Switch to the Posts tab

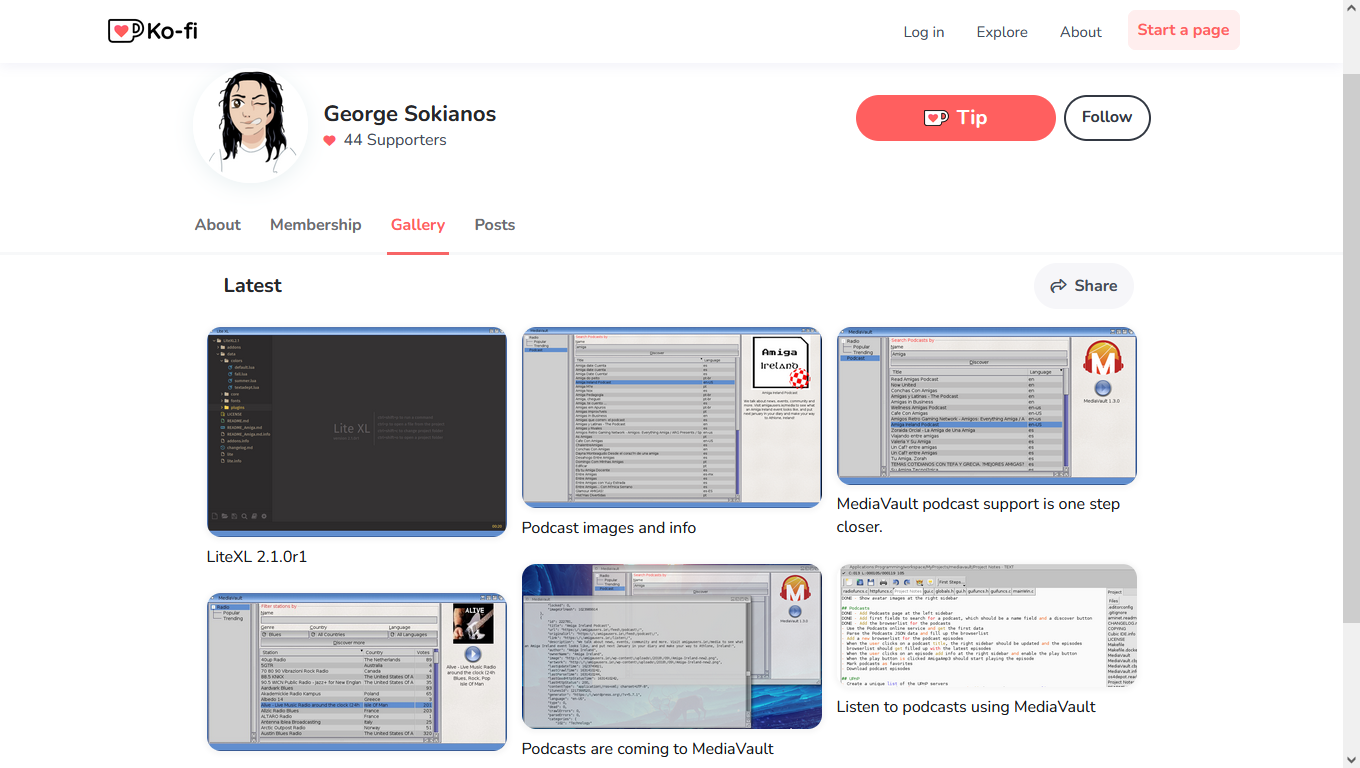pos(495,225)
